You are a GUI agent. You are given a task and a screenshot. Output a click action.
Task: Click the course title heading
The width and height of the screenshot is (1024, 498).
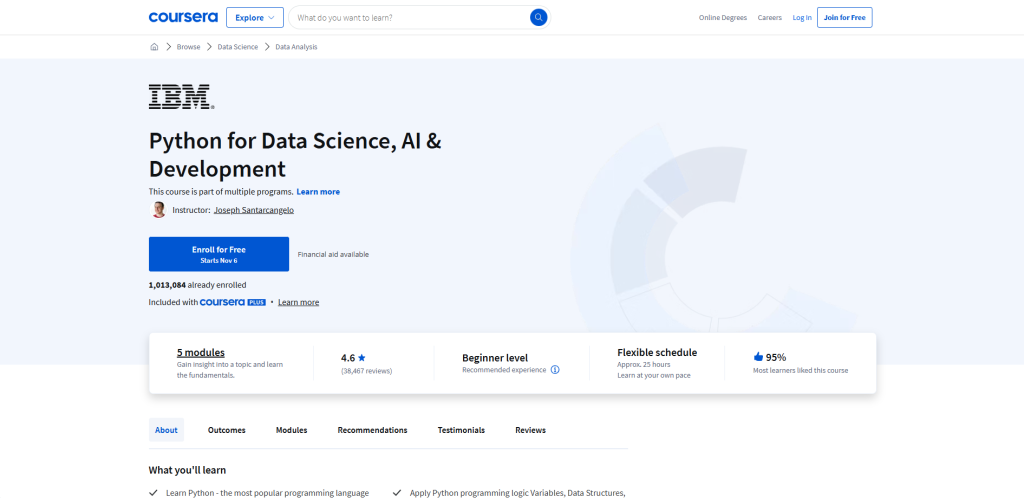point(295,155)
